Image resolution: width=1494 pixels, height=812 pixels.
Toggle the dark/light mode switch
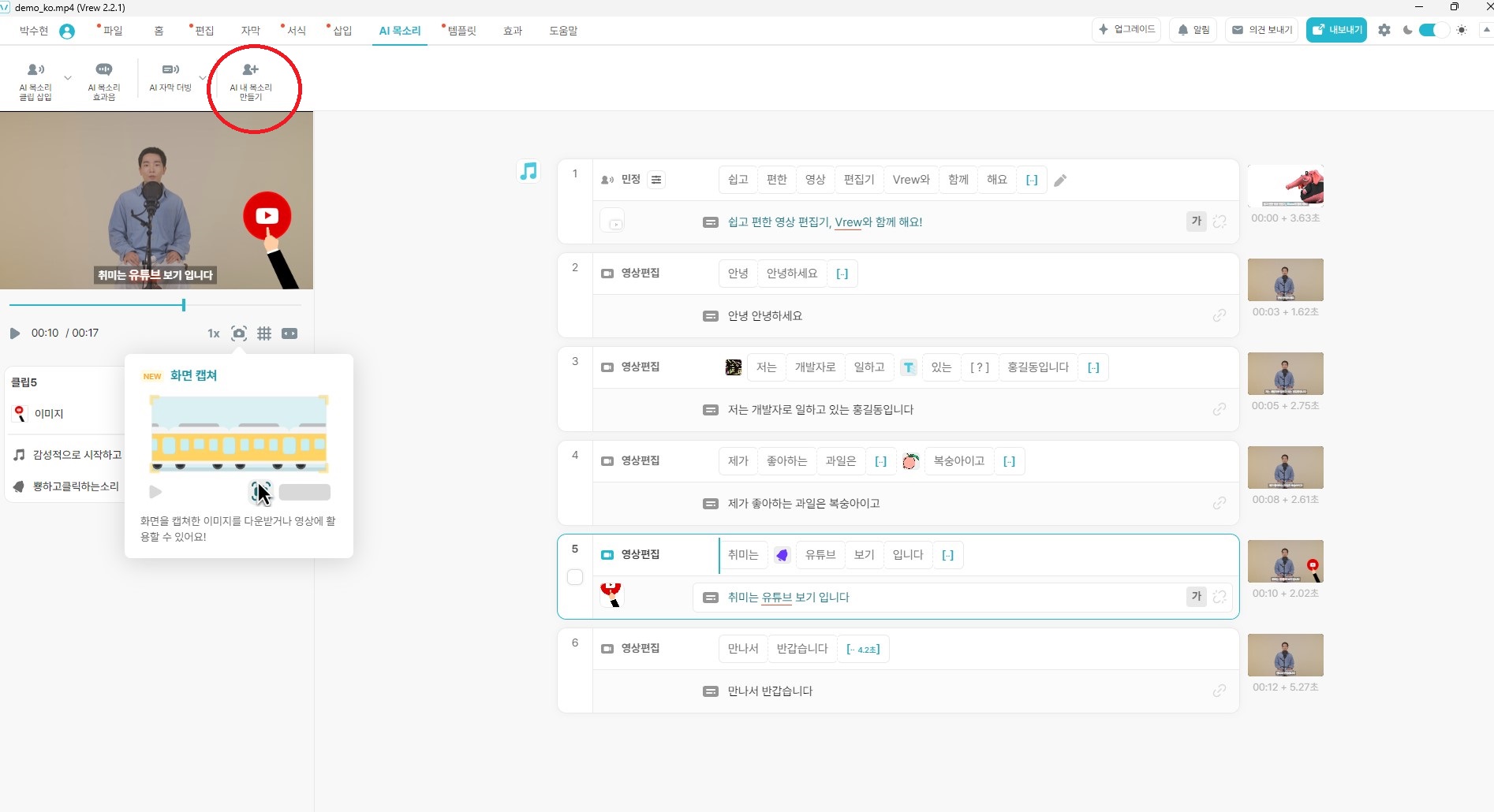click(1434, 30)
